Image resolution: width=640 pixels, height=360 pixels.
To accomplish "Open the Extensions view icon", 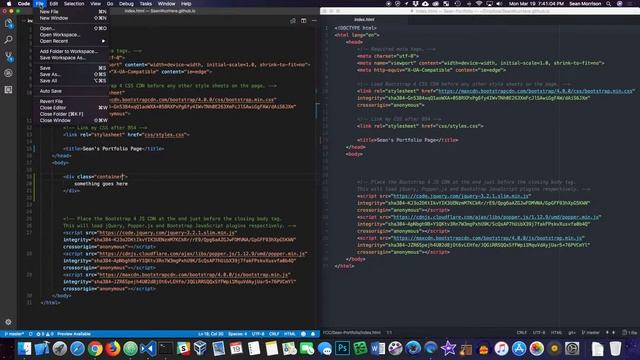I will click(x=8, y=90).
